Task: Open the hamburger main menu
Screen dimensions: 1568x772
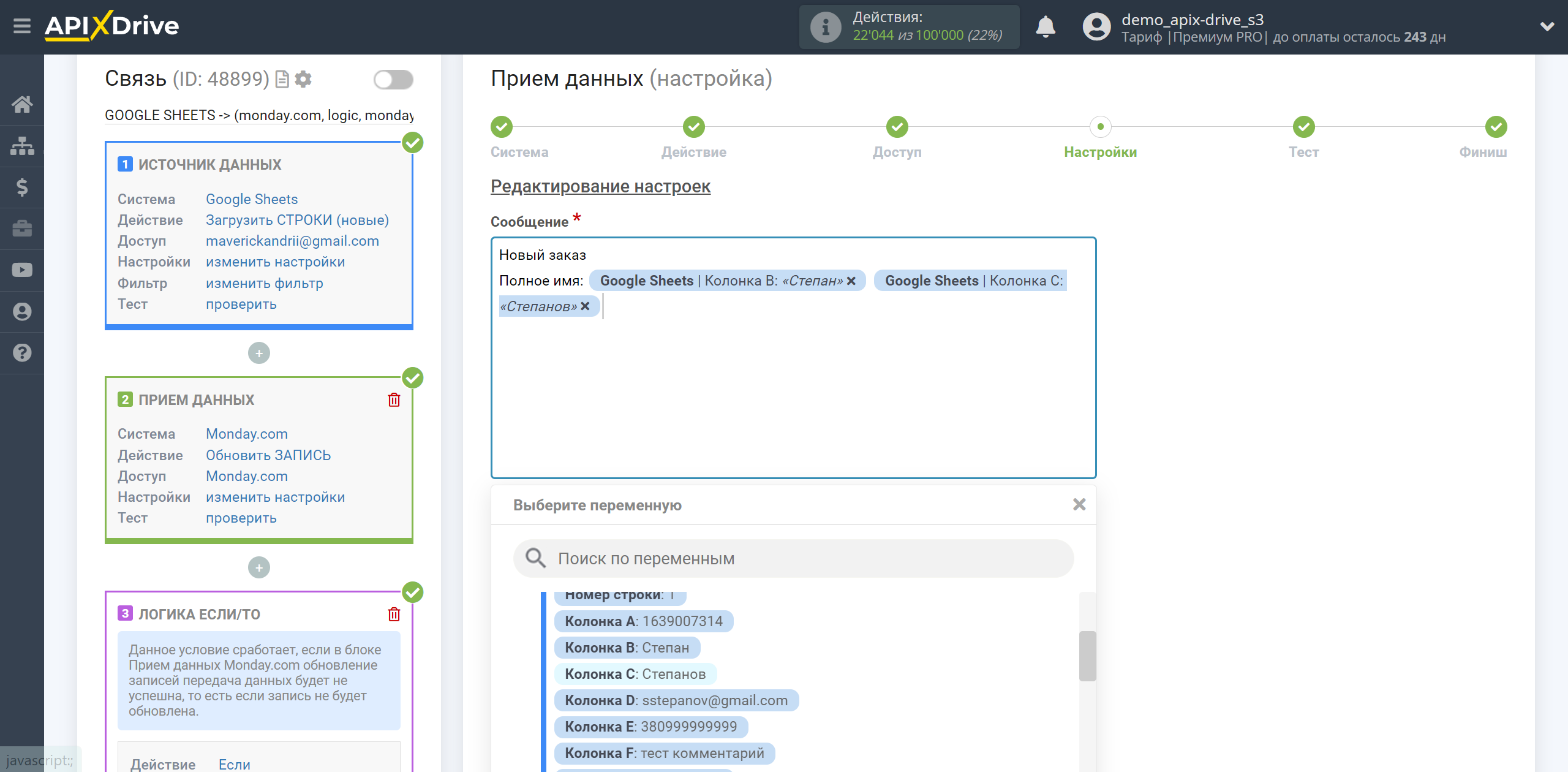Action: point(22,26)
